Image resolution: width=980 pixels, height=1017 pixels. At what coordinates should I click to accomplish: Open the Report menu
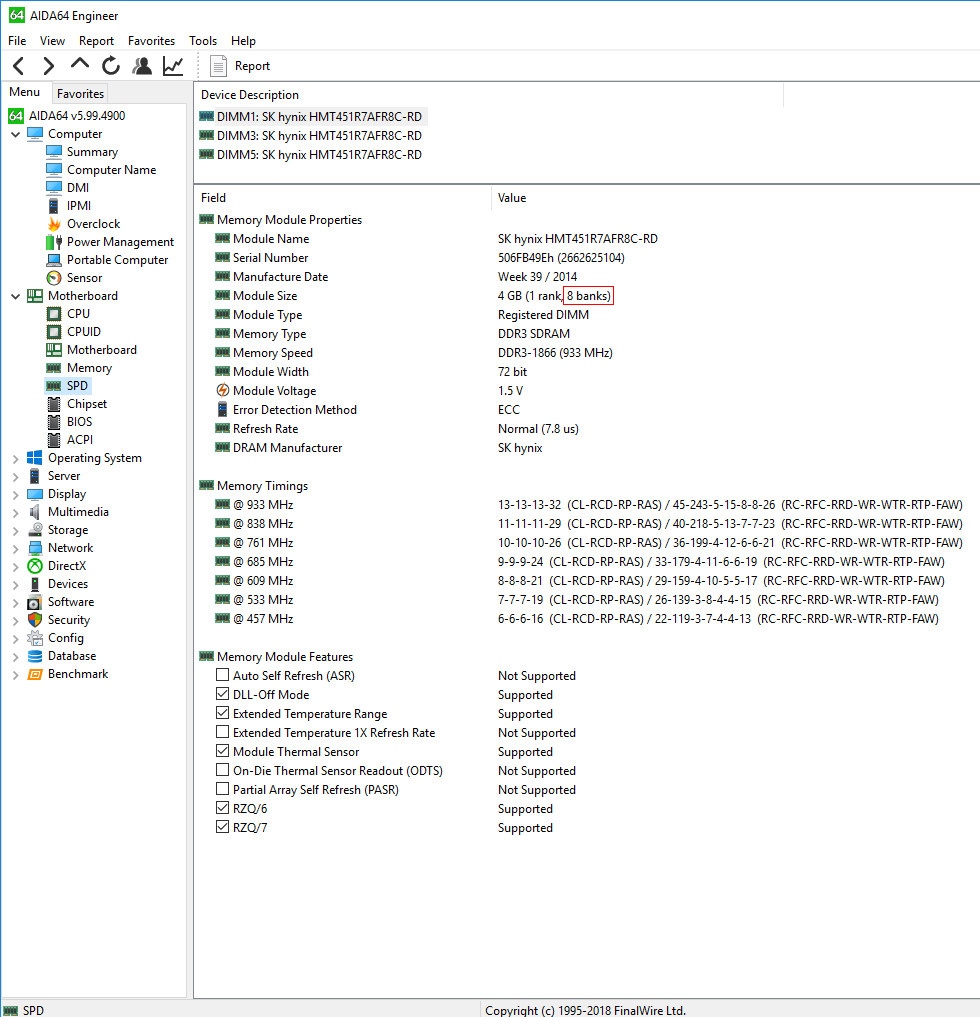(96, 41)
